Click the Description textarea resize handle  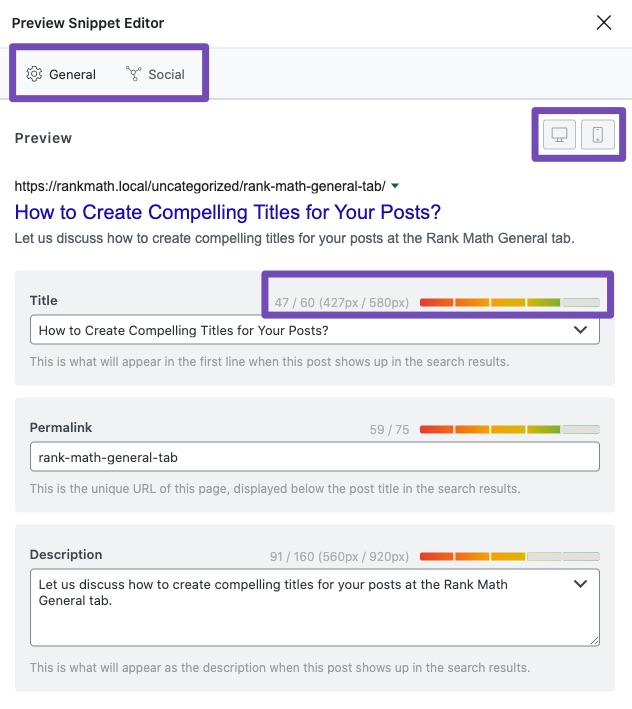(594, 641)
